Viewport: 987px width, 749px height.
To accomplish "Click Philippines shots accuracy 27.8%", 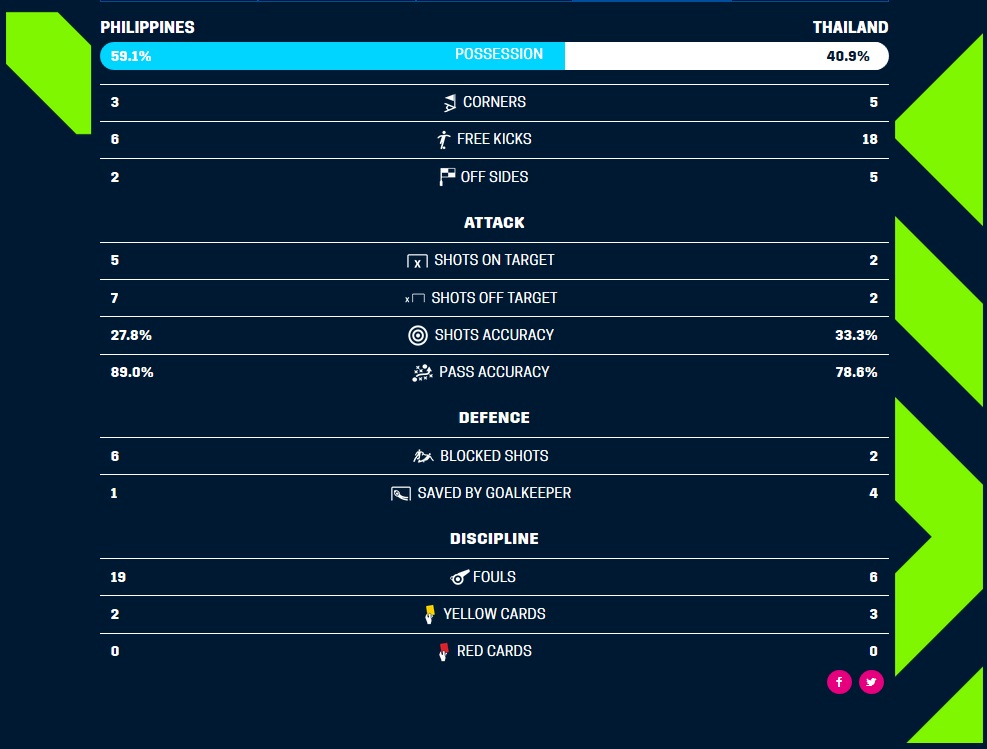I will pos(131,335).
